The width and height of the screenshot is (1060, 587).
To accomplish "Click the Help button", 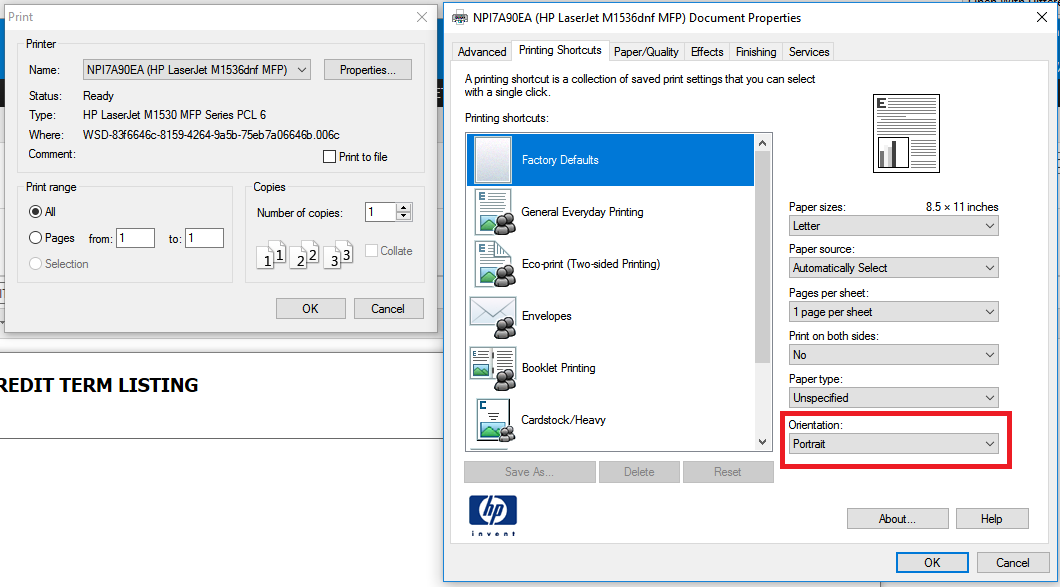I will coord(991,519).
